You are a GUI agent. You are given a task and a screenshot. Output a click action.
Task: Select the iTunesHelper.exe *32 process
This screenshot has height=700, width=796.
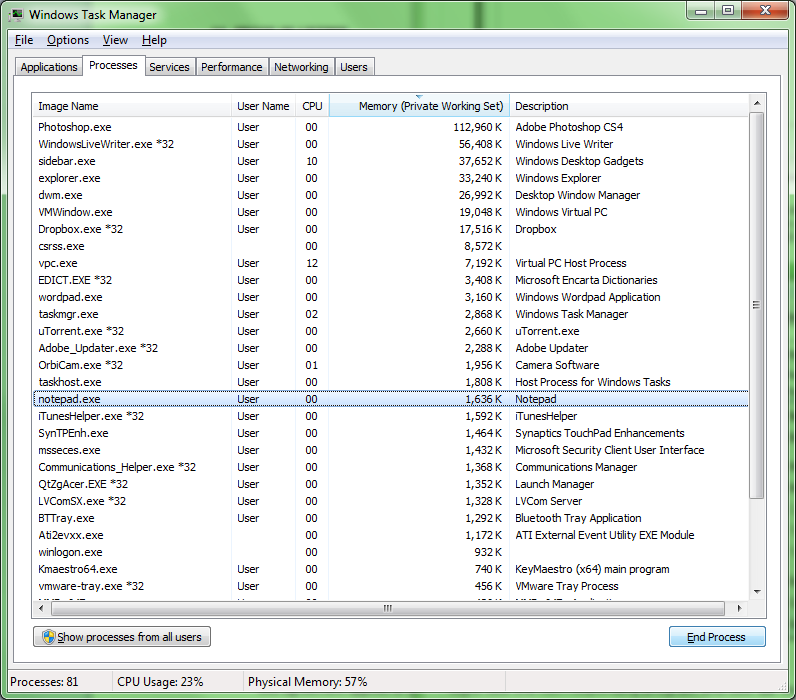coord(390,416)
